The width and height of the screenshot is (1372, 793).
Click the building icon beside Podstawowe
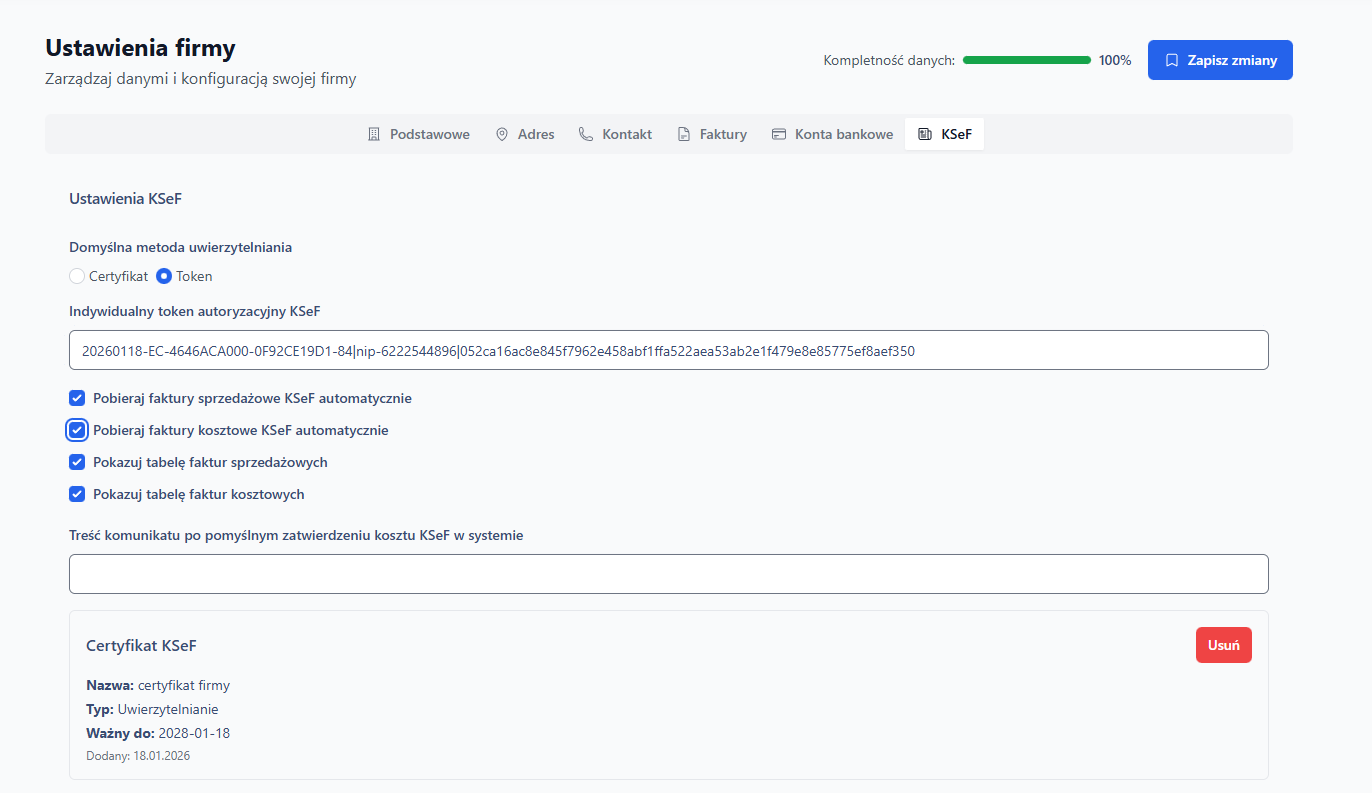(x=374, y=134)
